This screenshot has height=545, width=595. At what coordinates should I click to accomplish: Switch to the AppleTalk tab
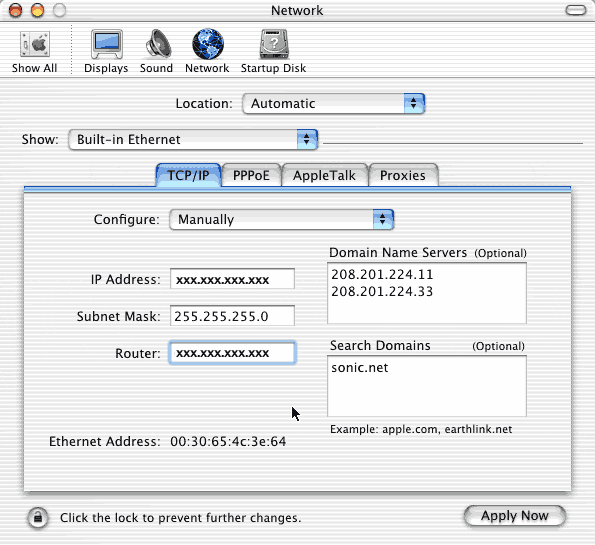coord(324,175)
